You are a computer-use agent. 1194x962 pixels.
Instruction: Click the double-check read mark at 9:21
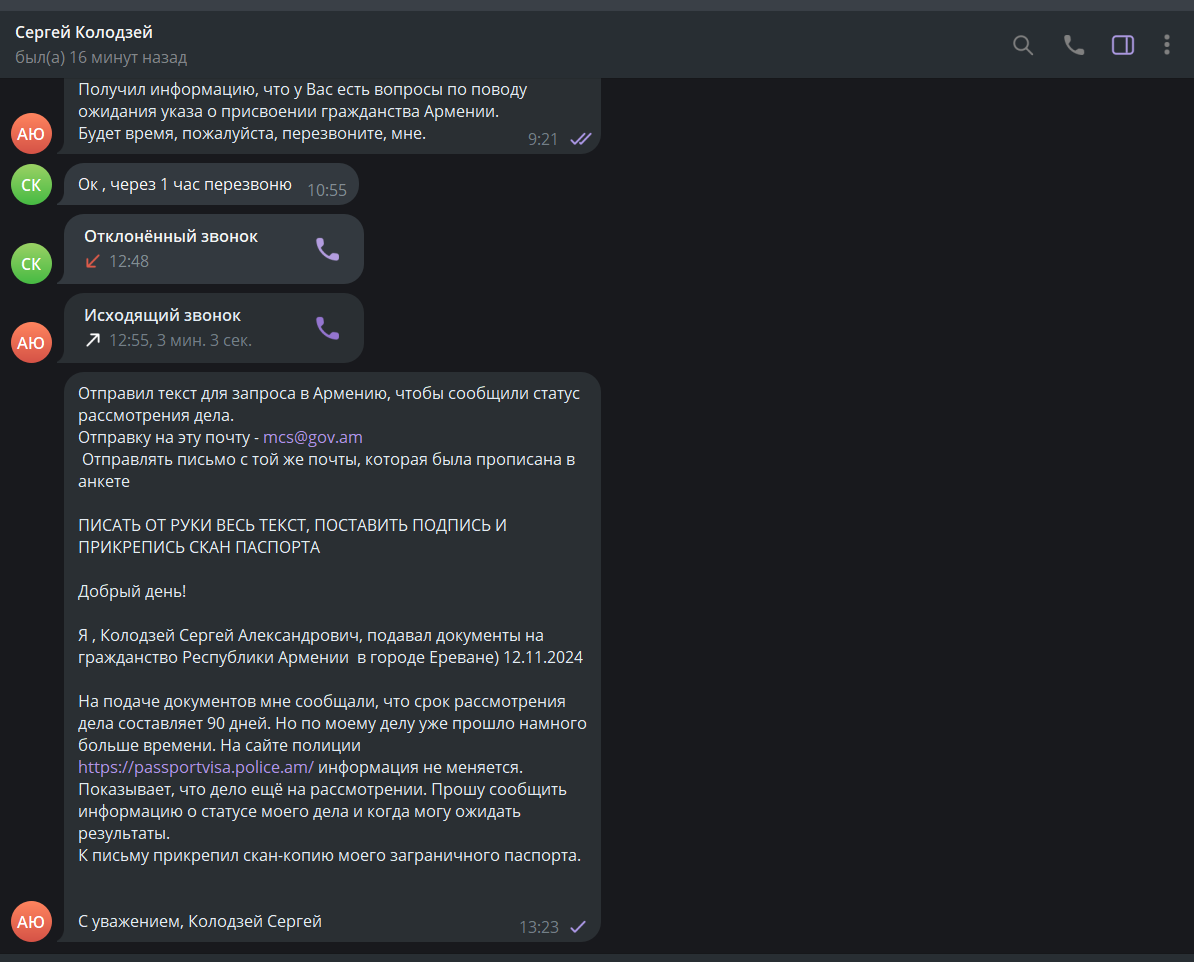[581, 139]
